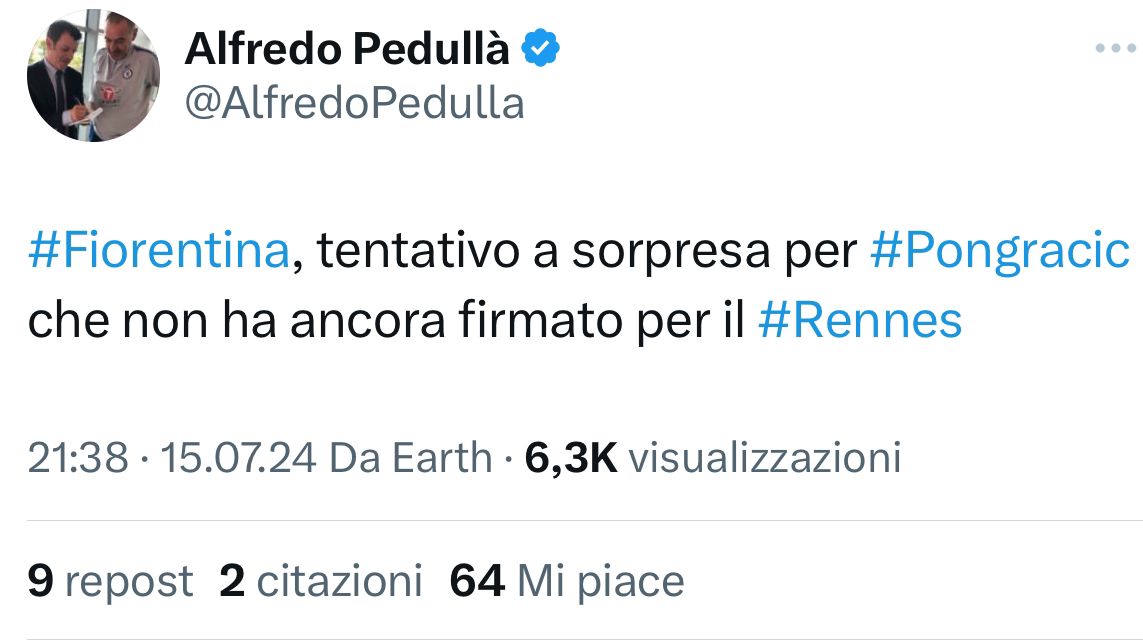Click the display name Alfredo Pedullà
1143x641 pixels.
pos(347,49)
